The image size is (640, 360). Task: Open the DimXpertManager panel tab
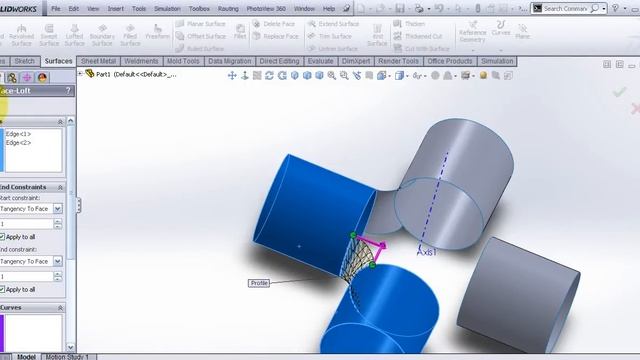(27, 77)
